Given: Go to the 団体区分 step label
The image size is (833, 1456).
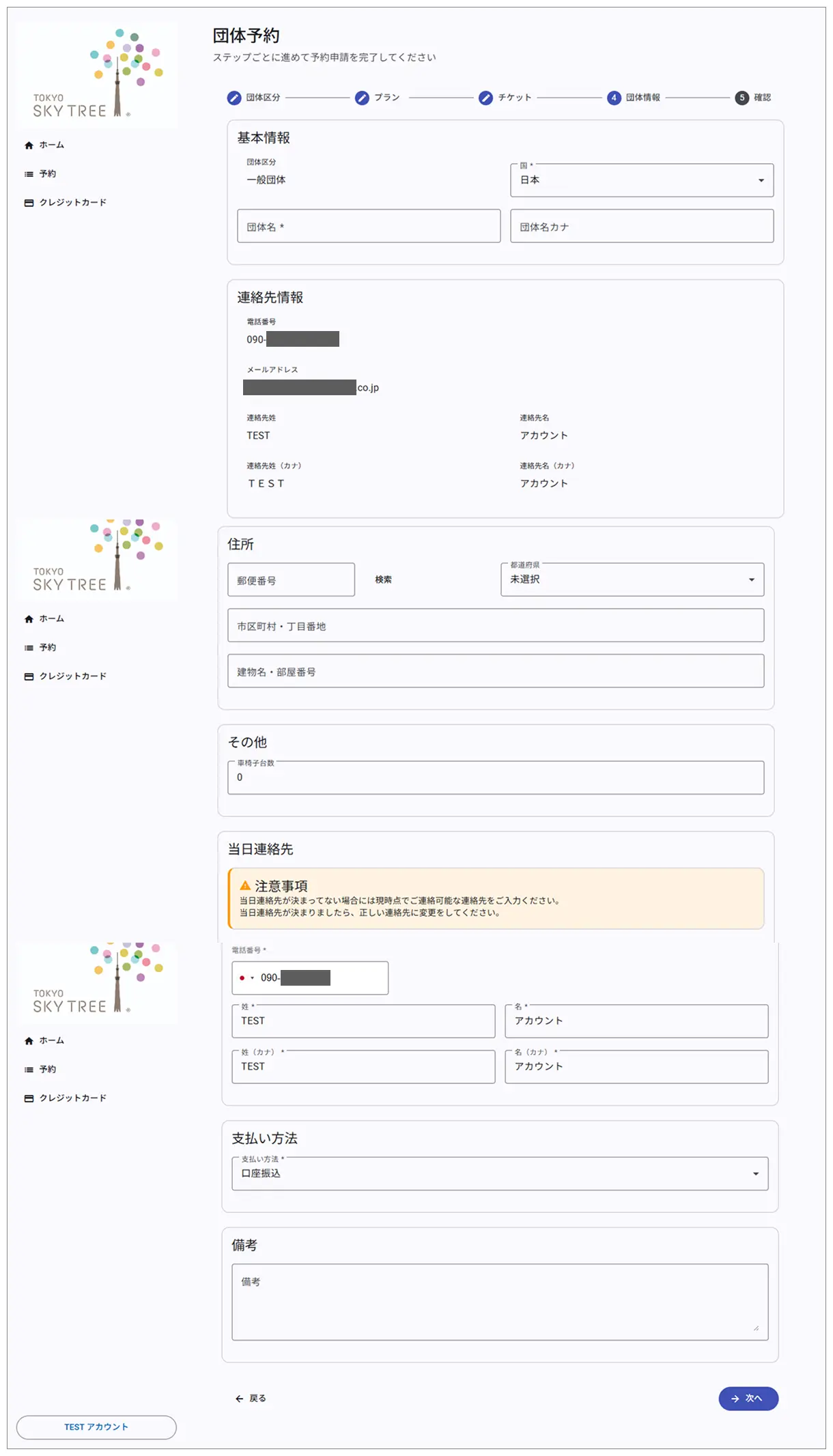Looking at the screenshot, I should click(x=264, y=98).
